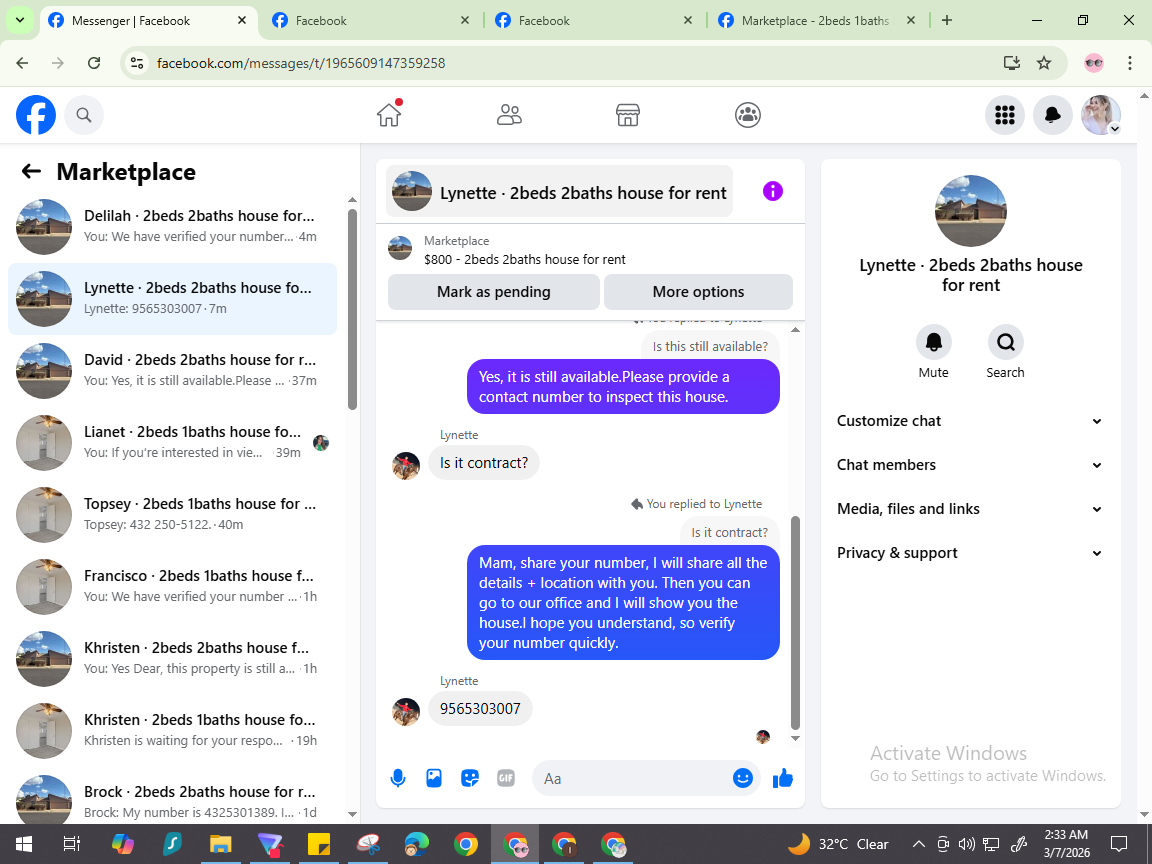
Task: Open the Delilah conversation
Action: click(x=173, y=226)
